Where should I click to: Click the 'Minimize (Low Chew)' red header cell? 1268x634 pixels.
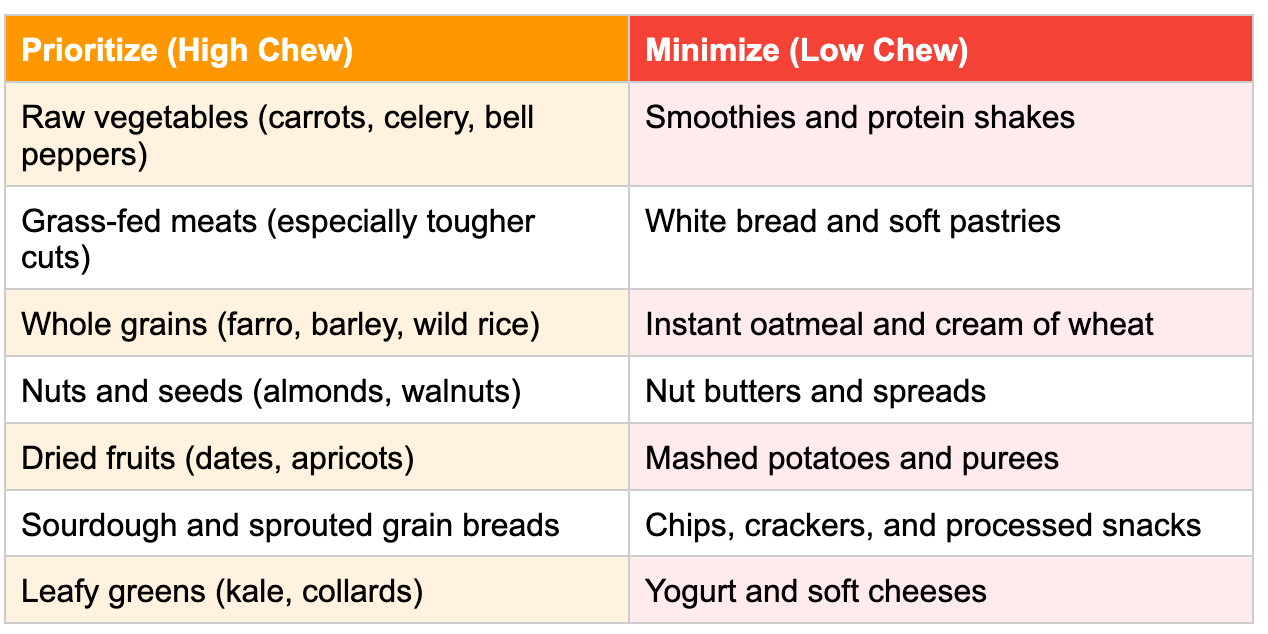click(940, 50)
